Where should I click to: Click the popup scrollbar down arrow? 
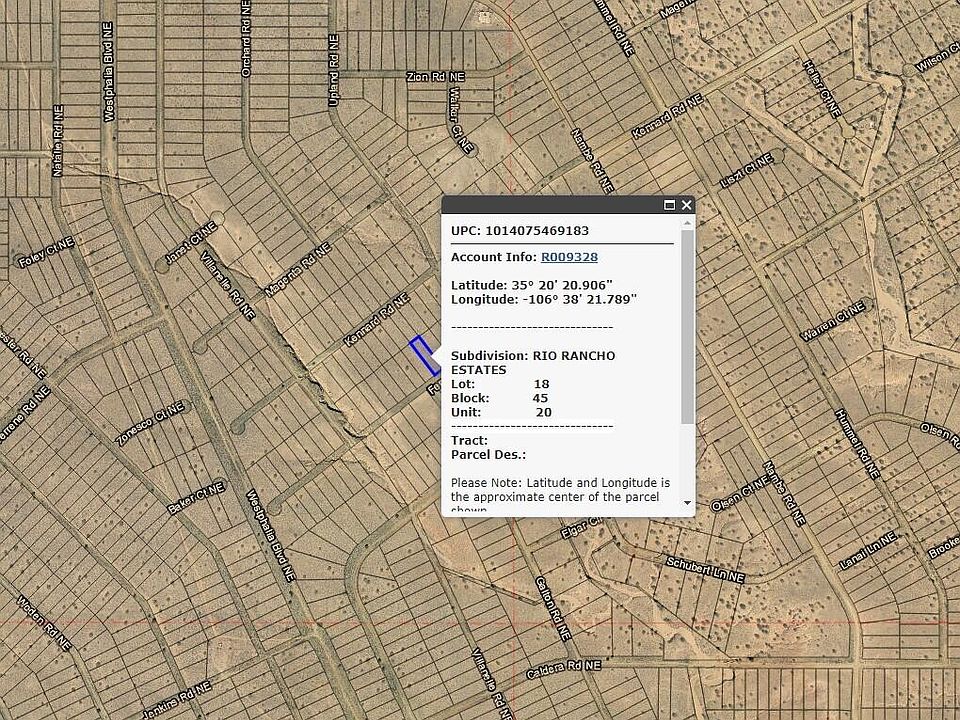687,503
